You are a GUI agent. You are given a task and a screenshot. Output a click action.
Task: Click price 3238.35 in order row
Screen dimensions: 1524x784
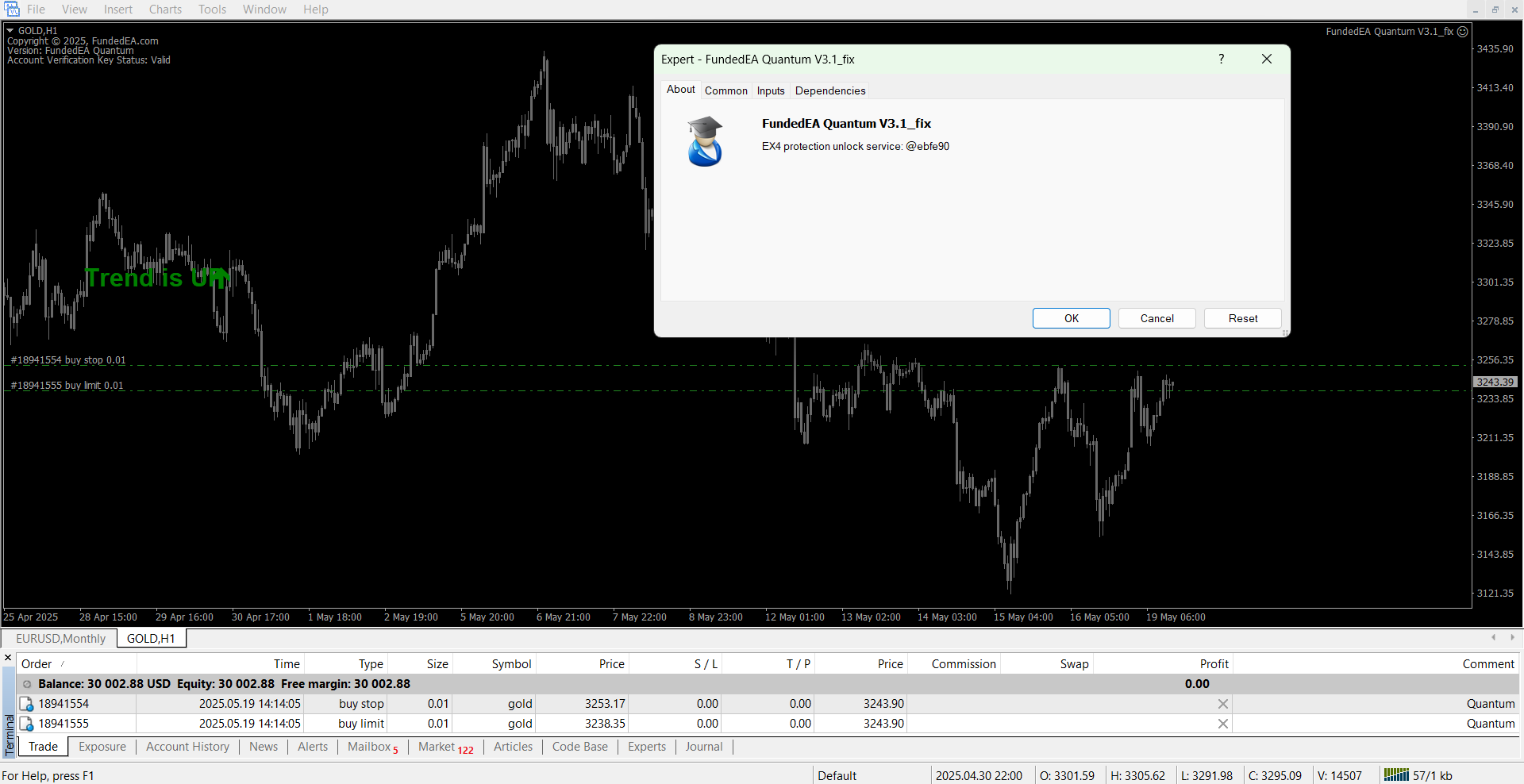[605, 724]
